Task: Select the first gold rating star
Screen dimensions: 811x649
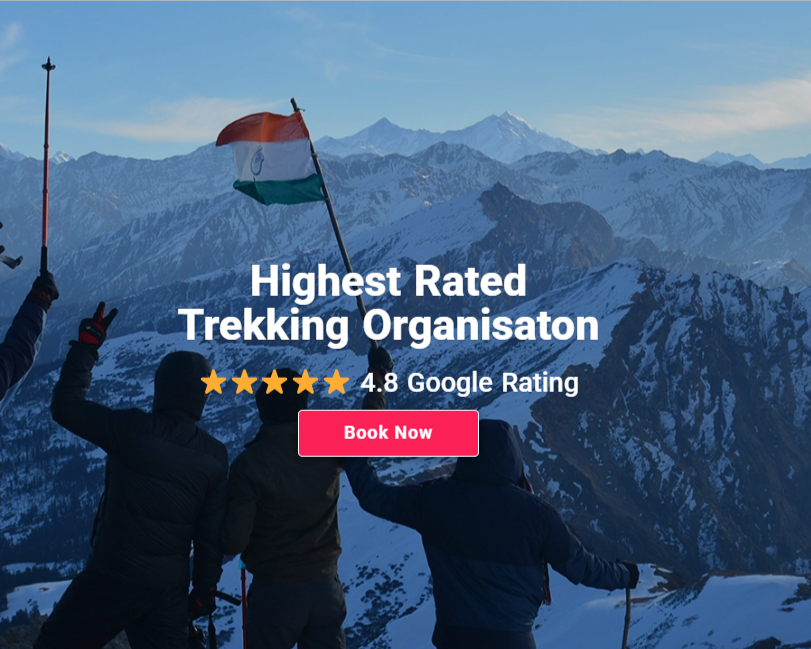Action: click(x=214, y=382)
